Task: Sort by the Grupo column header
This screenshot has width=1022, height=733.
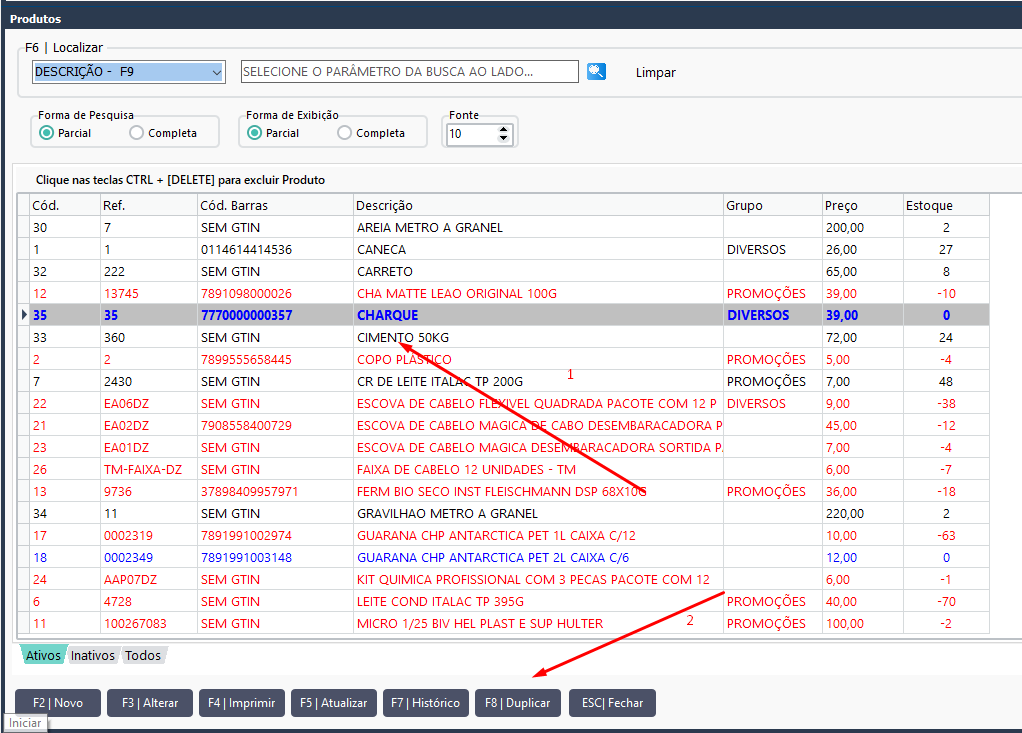Action: pyautogui.click(x=772, y=205)
